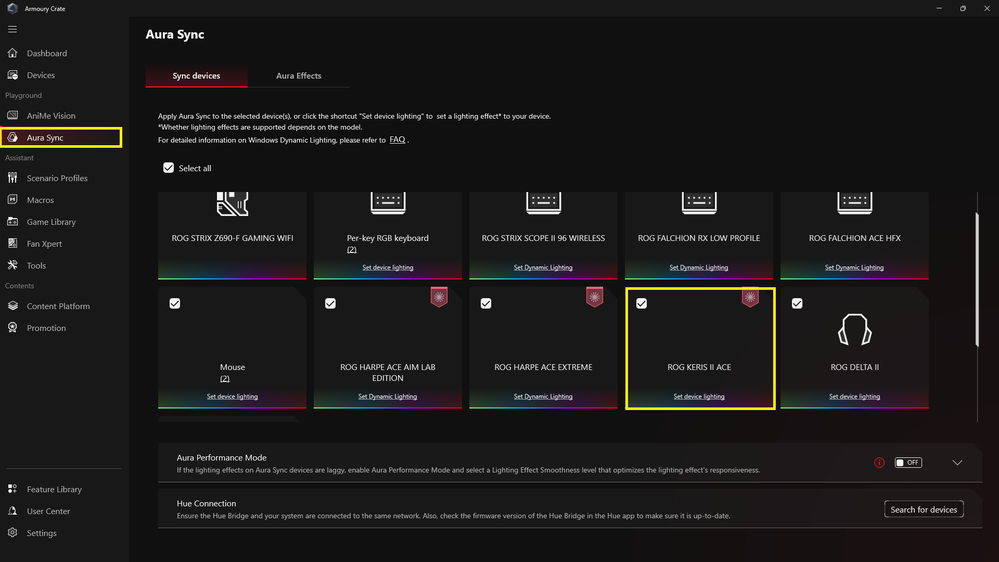Click the Devices sidebar icon
The height and width of the screenshot is (562, 999).
point(12,75)
